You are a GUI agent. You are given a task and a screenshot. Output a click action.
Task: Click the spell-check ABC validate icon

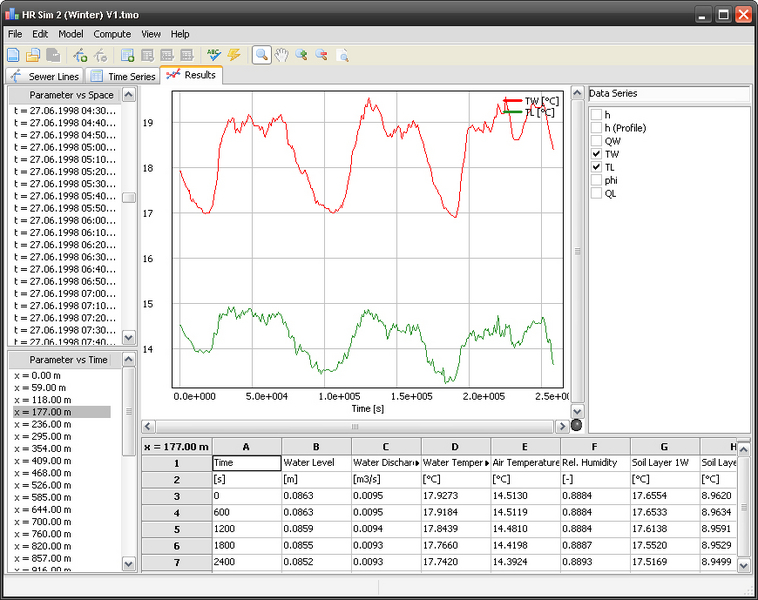click(x=213, y=55)
